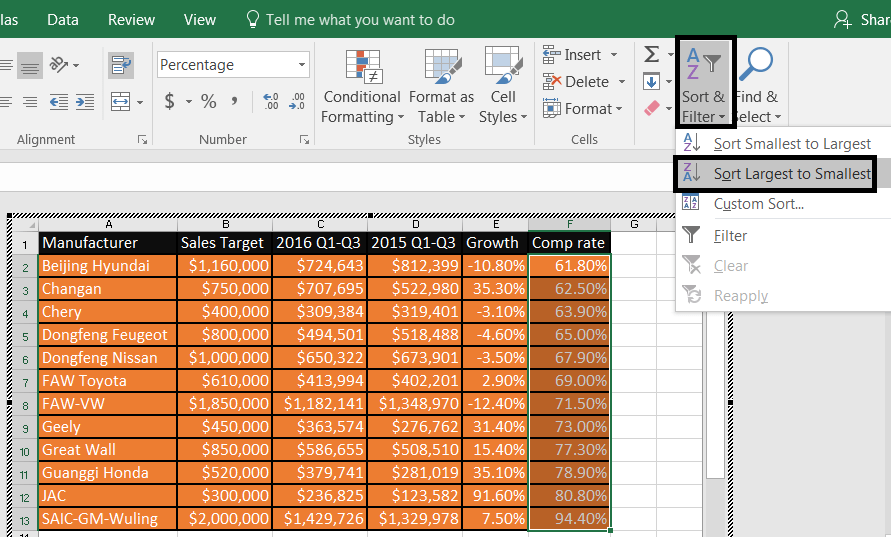The width and height of the screenshot is (891, 537).
Task: Select column C header
Action: tap(320, 224)
